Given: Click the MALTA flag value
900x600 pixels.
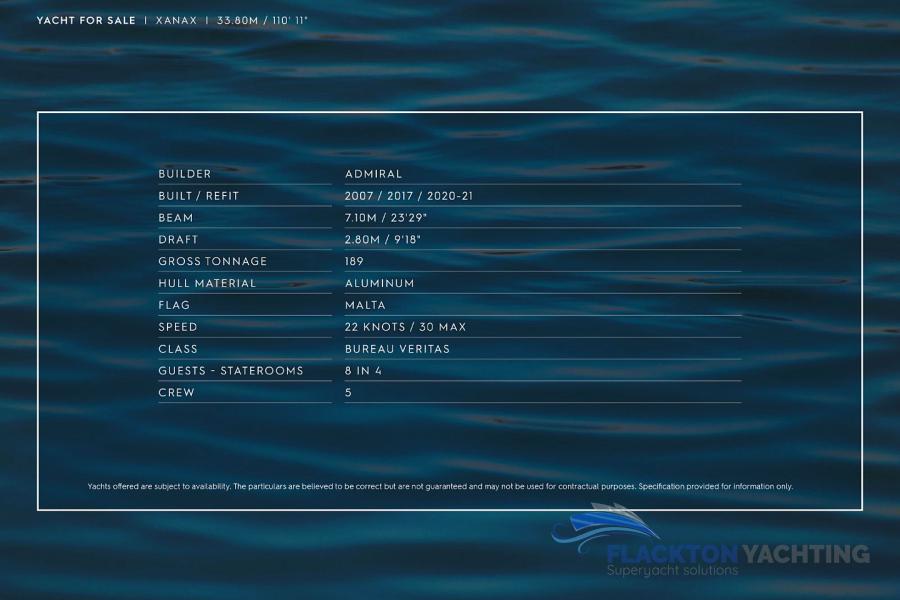Looking at the screenshot, I should pyautogui.click(x=365, y=306).
